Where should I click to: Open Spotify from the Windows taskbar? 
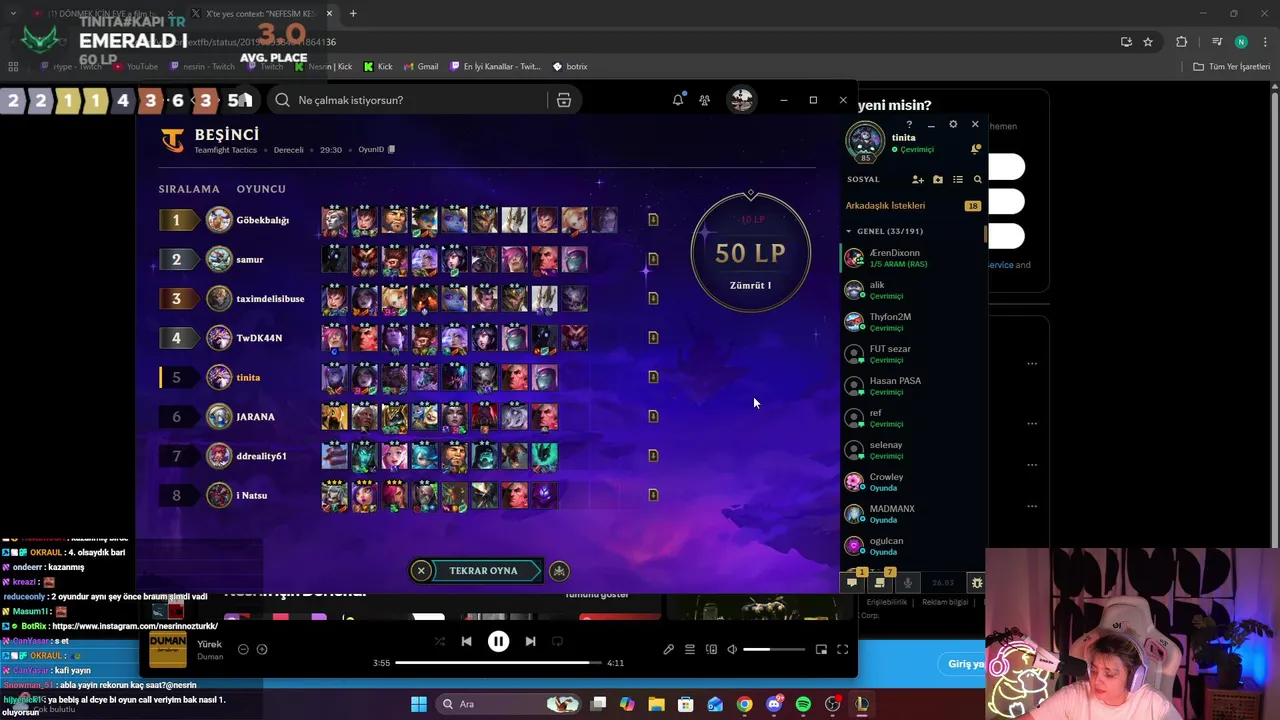coord(803,705)
